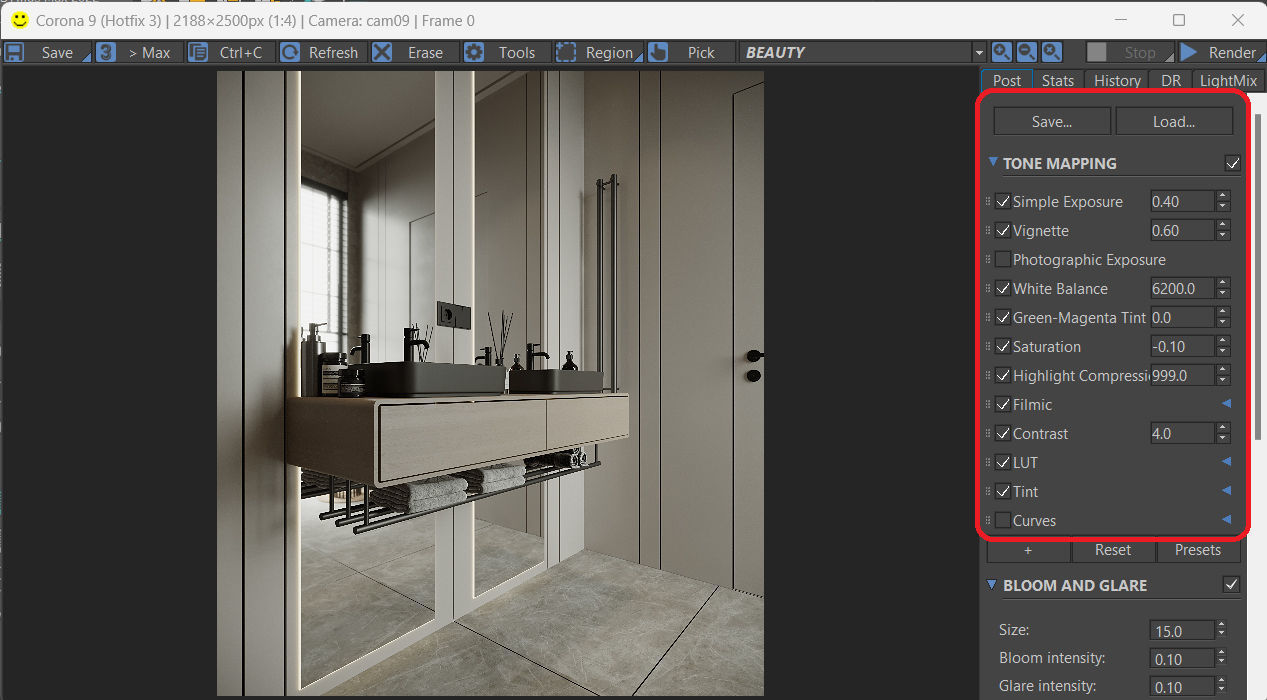Enable the Photographic Exposure checkbox
Screen dimensions: 1267x700
pos(1003,260)
